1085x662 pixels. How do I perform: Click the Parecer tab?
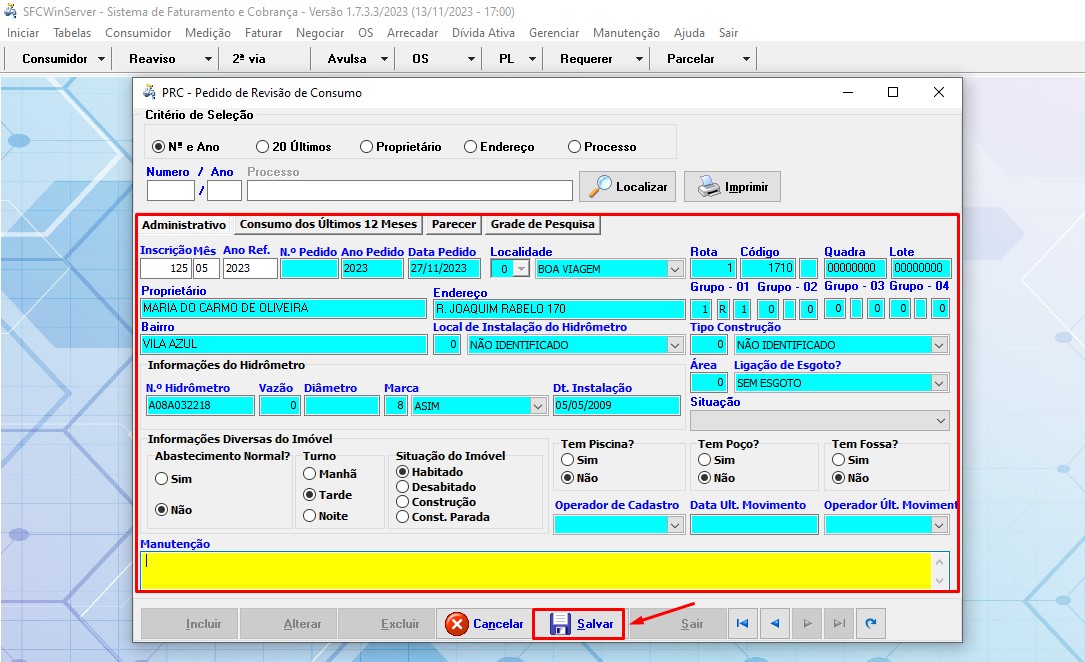click(454, 224)
